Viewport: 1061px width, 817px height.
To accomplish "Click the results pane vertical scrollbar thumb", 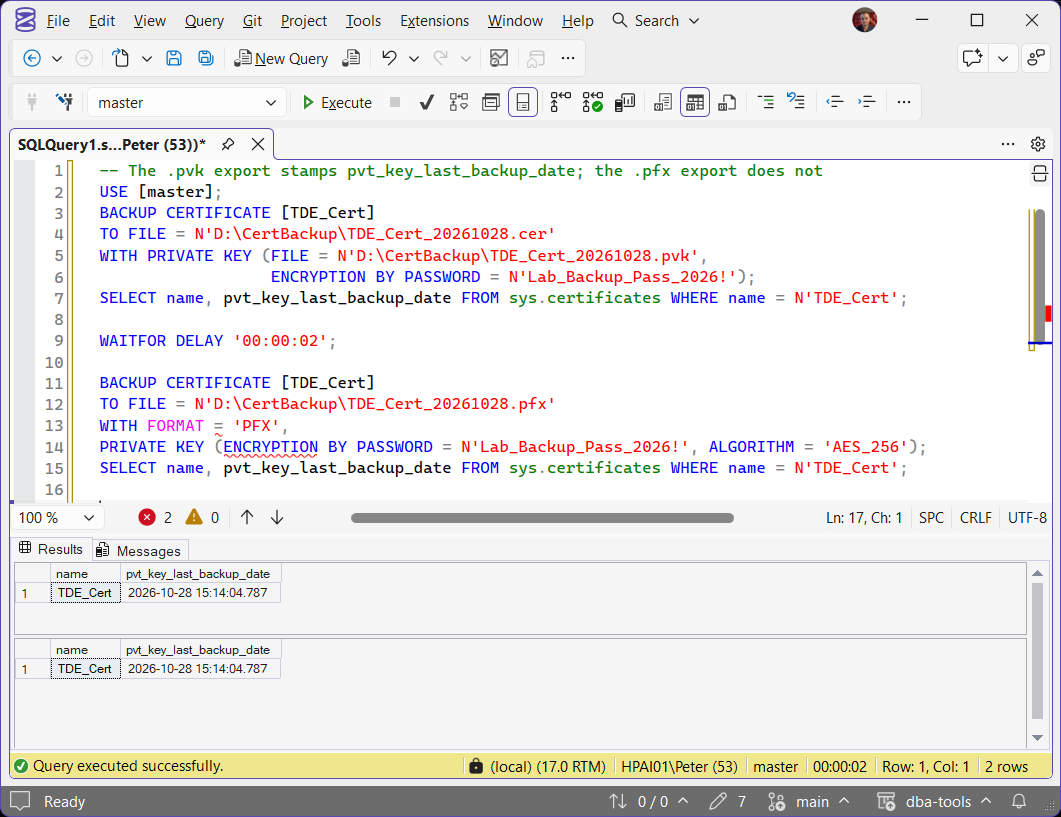I will [1037, 650].
